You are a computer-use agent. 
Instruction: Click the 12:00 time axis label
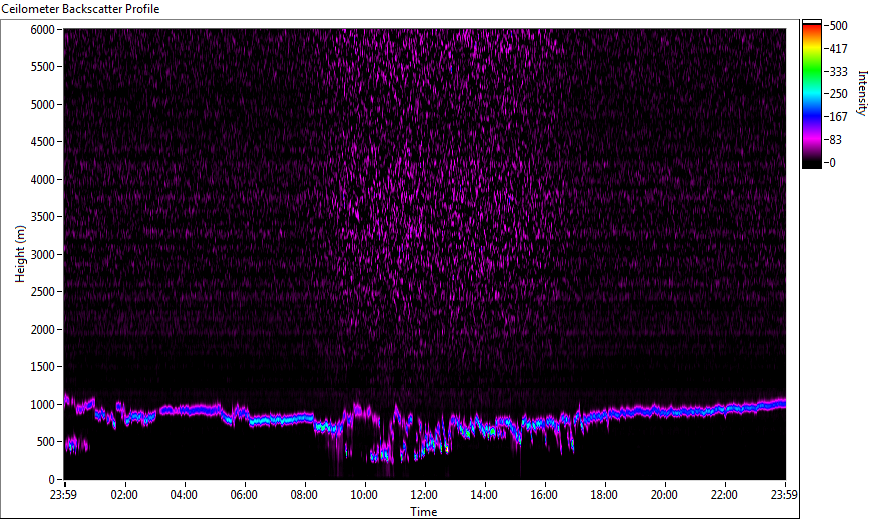pyautogui.click(x=424, y=495)
